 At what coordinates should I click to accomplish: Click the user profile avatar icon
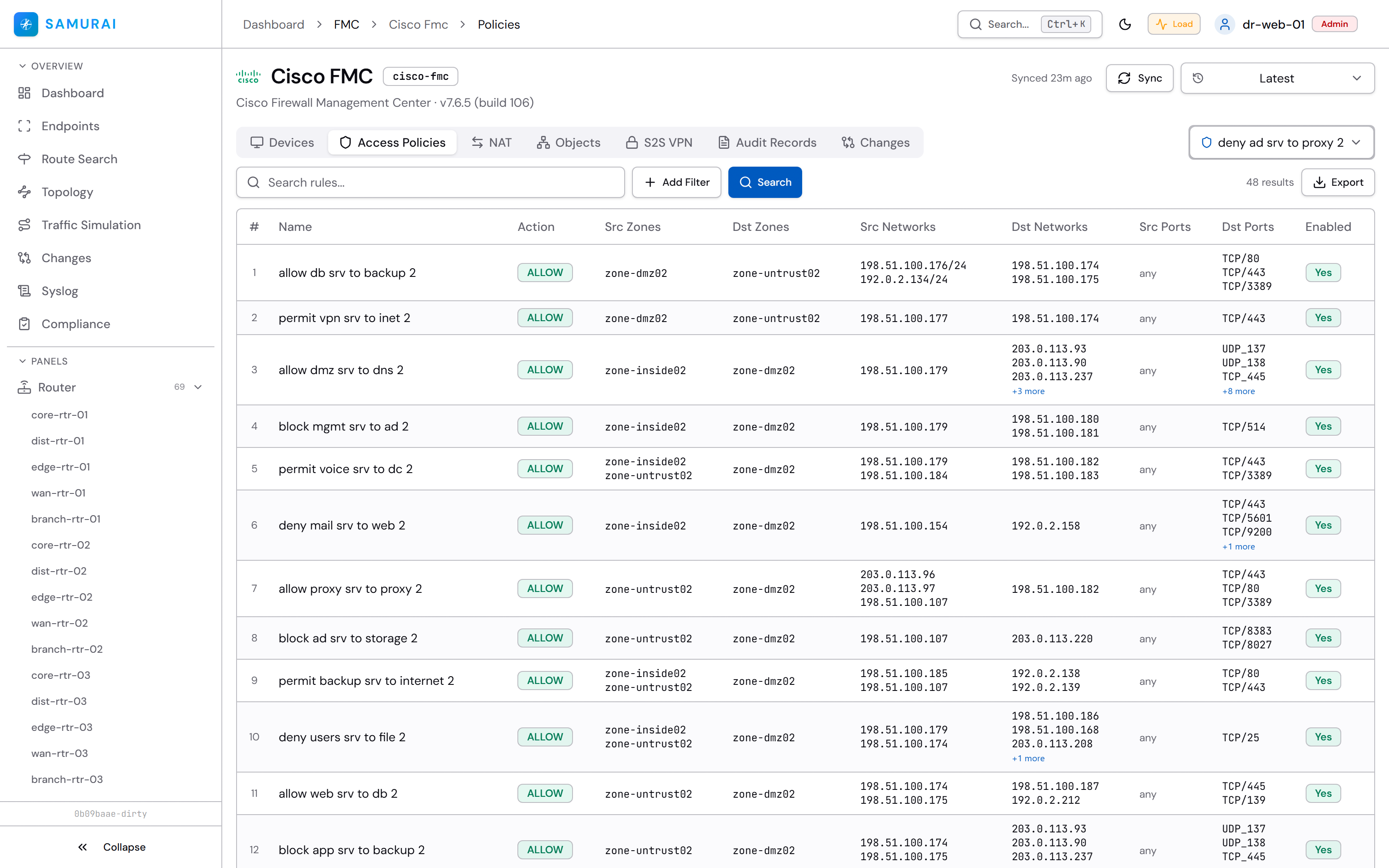click(x=1224, y=24)
